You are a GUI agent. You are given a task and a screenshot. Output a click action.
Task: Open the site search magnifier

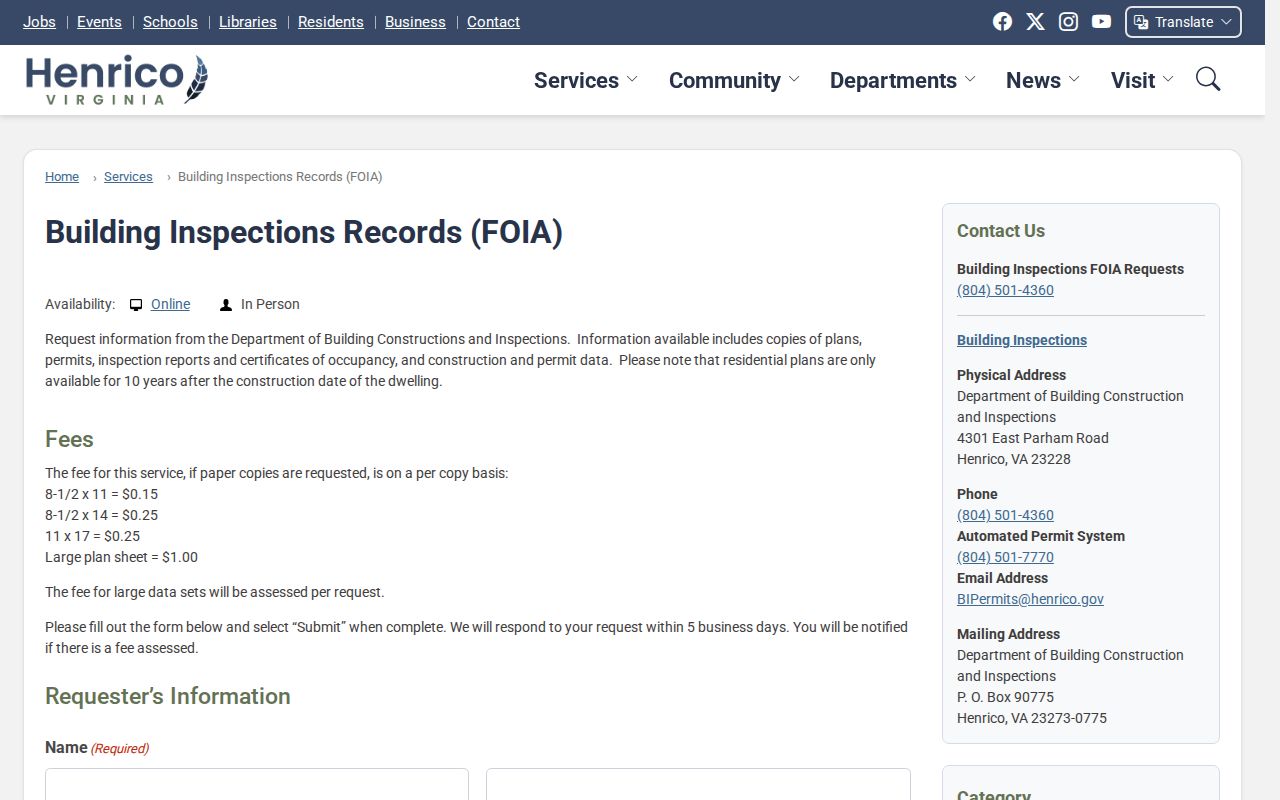[x=1208, y=80]
